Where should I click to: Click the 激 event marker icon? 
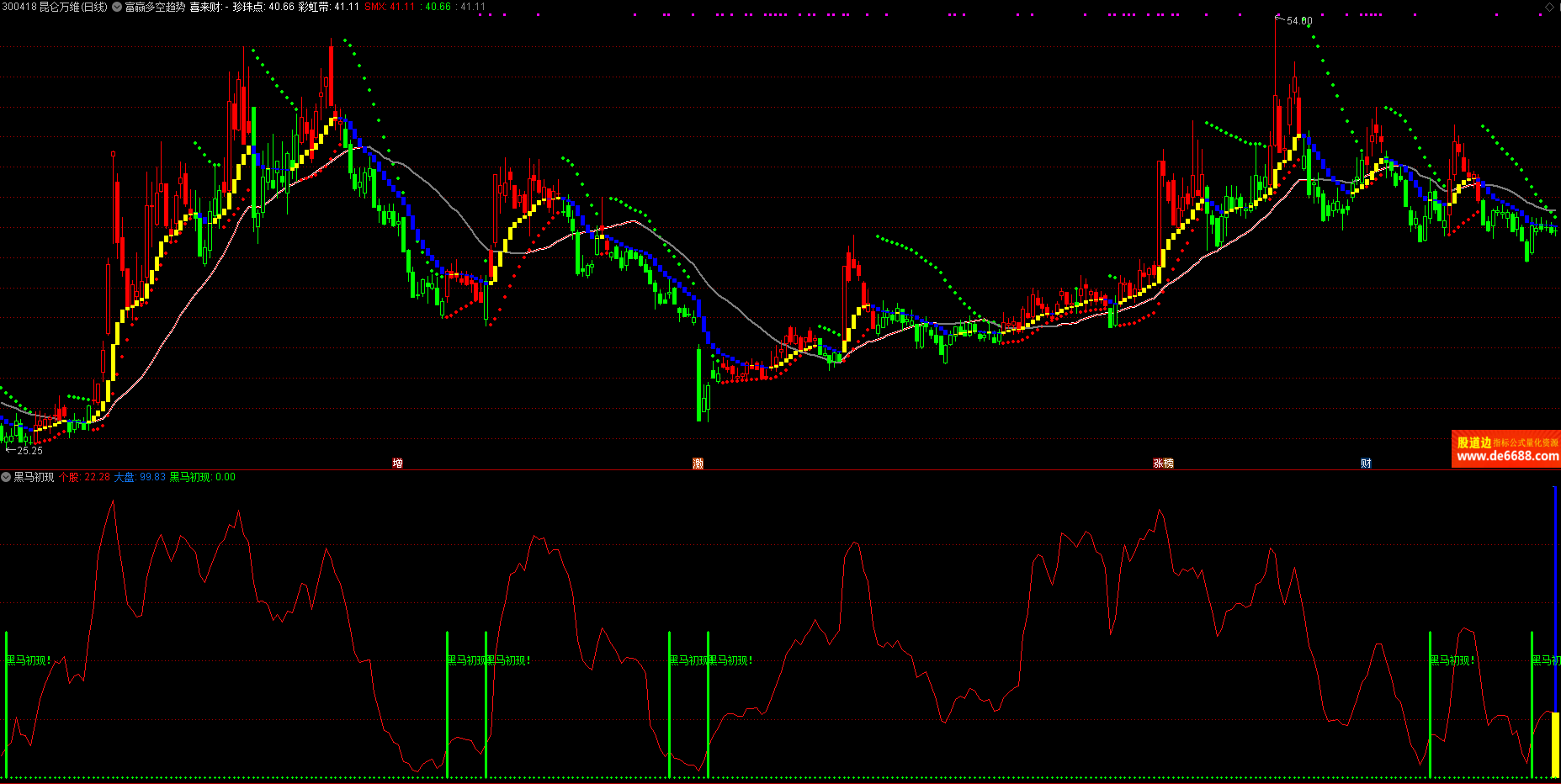pos(698,464)
